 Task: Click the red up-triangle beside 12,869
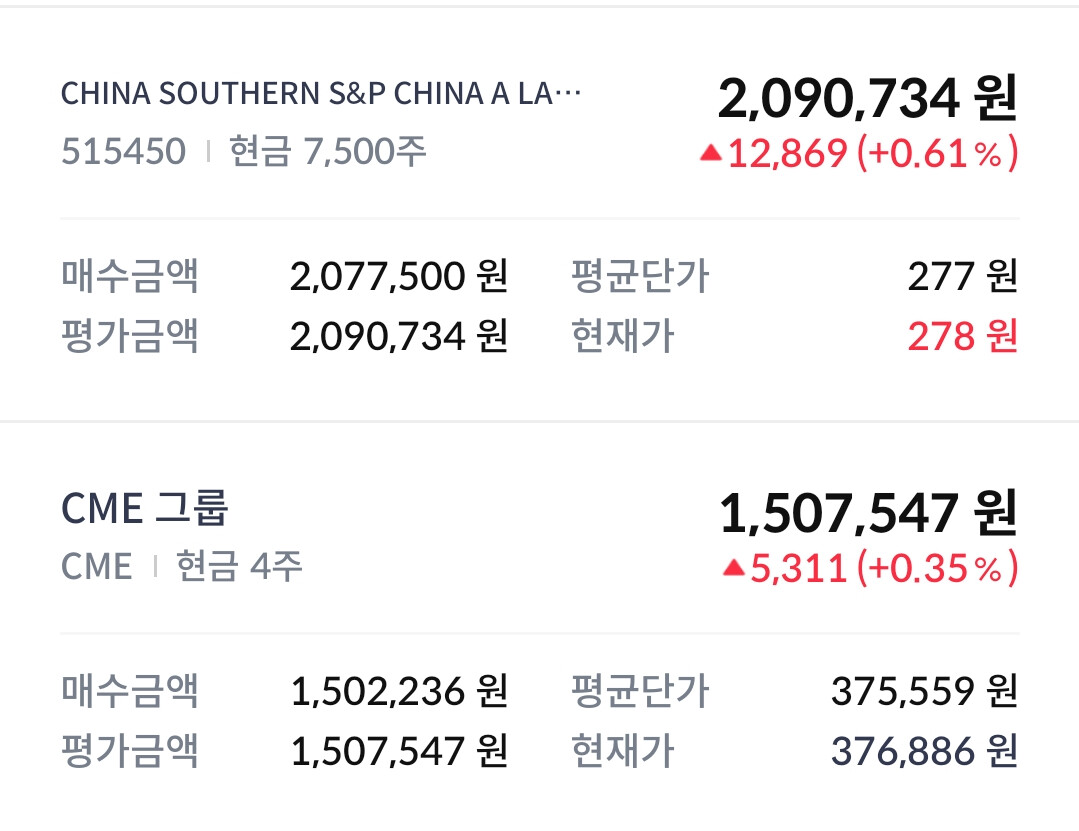(x=711, y=153)
